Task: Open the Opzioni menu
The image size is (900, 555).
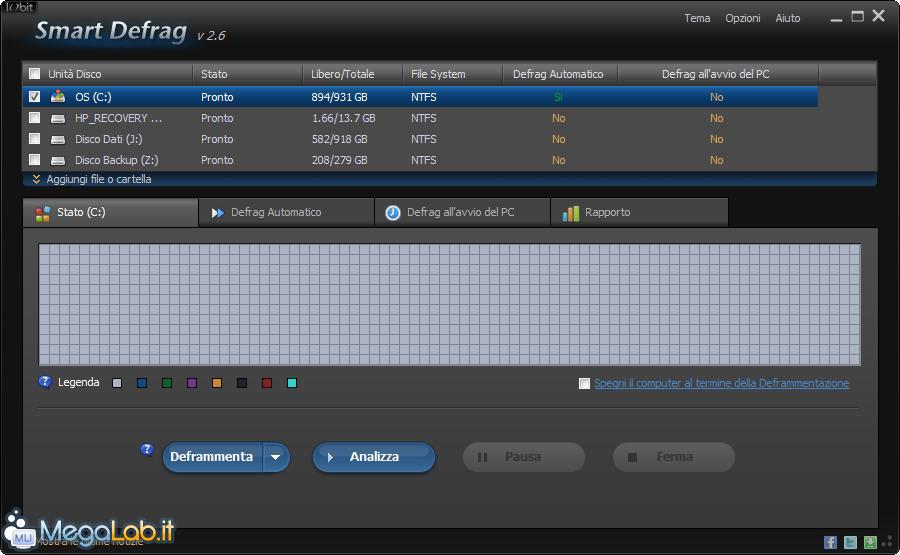Action: click(x=743, y=18)
